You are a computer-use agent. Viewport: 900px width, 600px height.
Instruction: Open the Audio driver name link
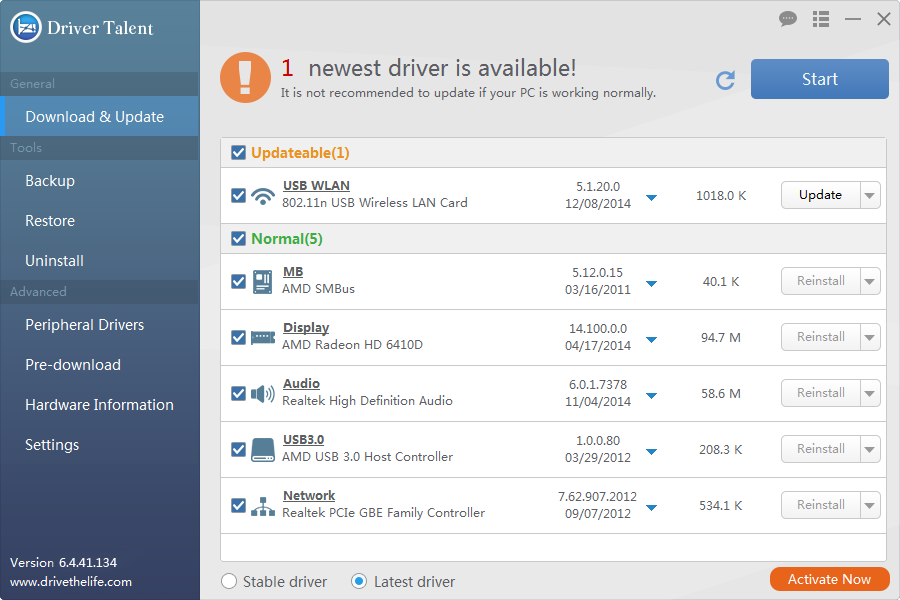click(301, 384)
